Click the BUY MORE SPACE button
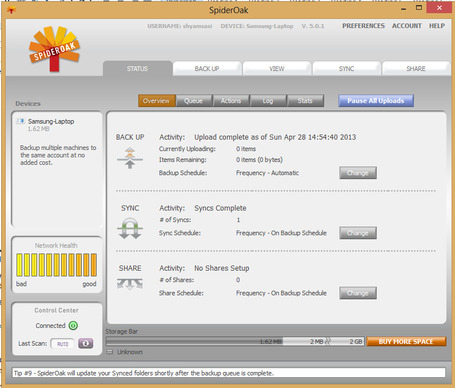The width and height of the screenshot is (455, 388). 406,341
